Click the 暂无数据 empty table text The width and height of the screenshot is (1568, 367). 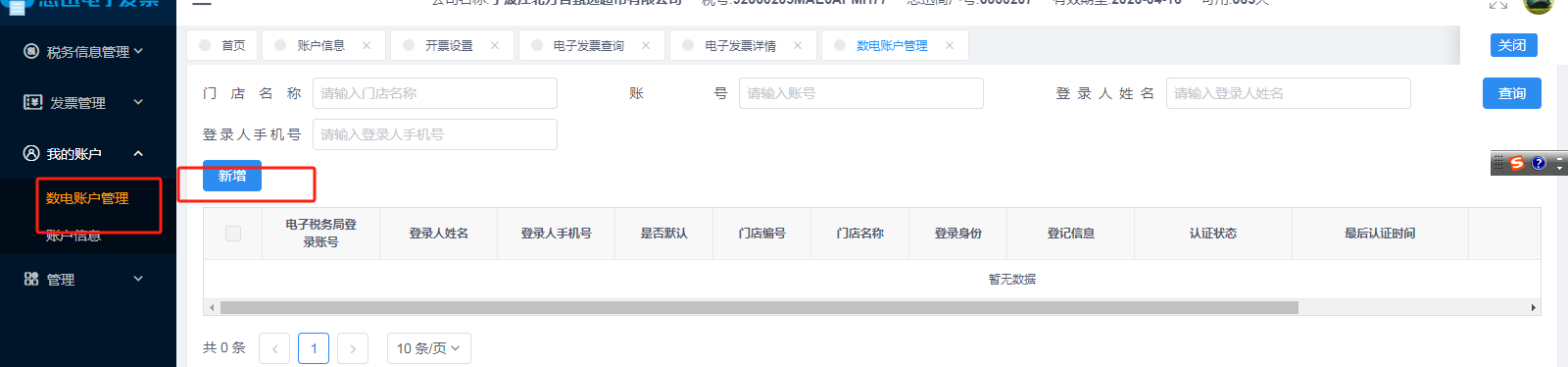coord(1012,280)
